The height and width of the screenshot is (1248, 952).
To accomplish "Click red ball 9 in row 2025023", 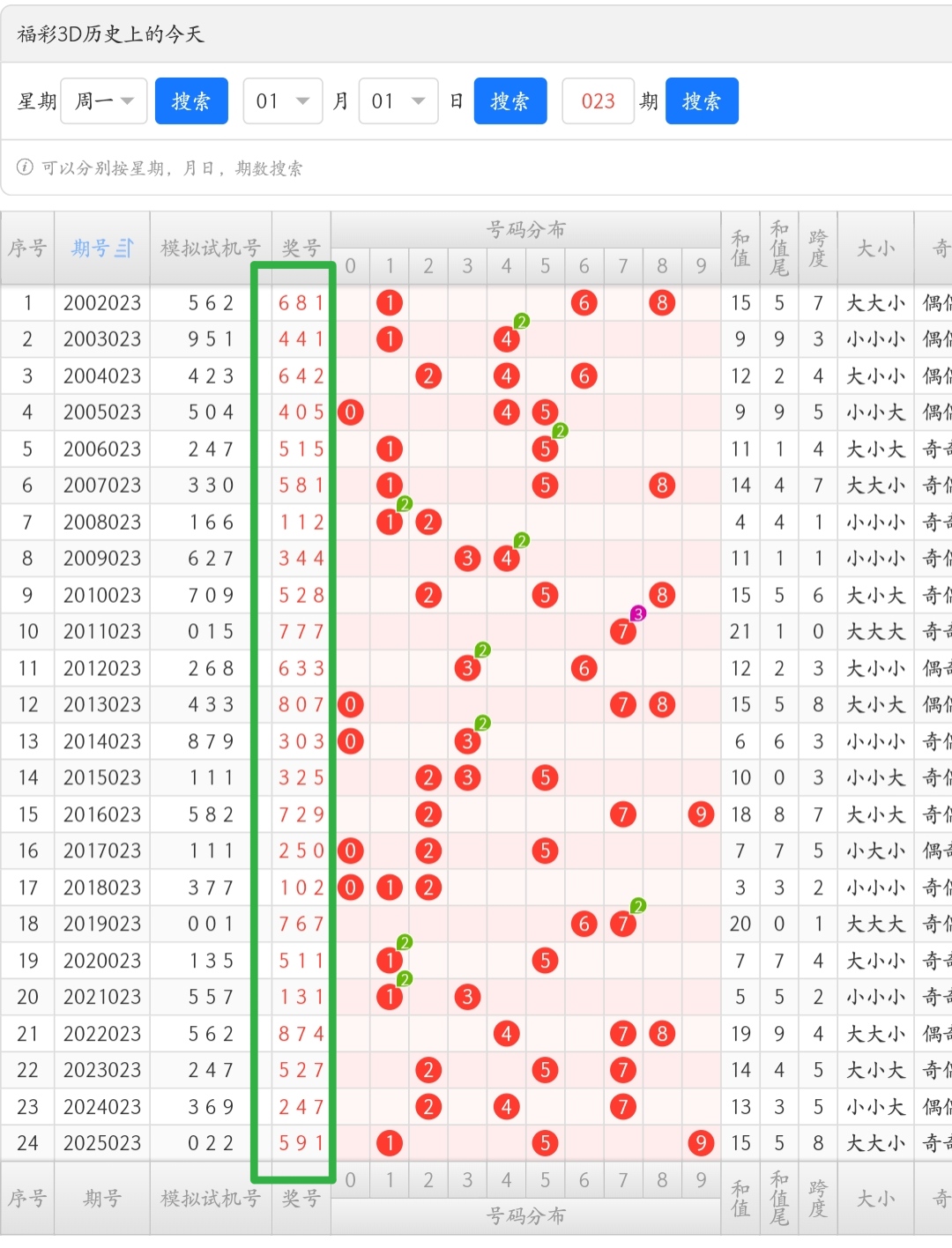I will 700,1143.
